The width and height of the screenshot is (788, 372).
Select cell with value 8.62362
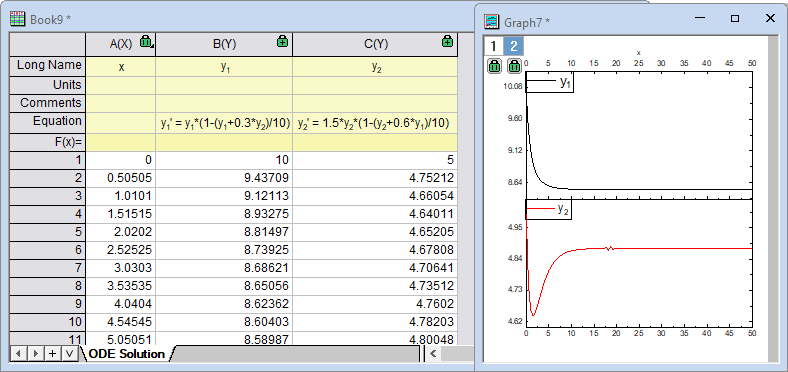tap(224, 305)
